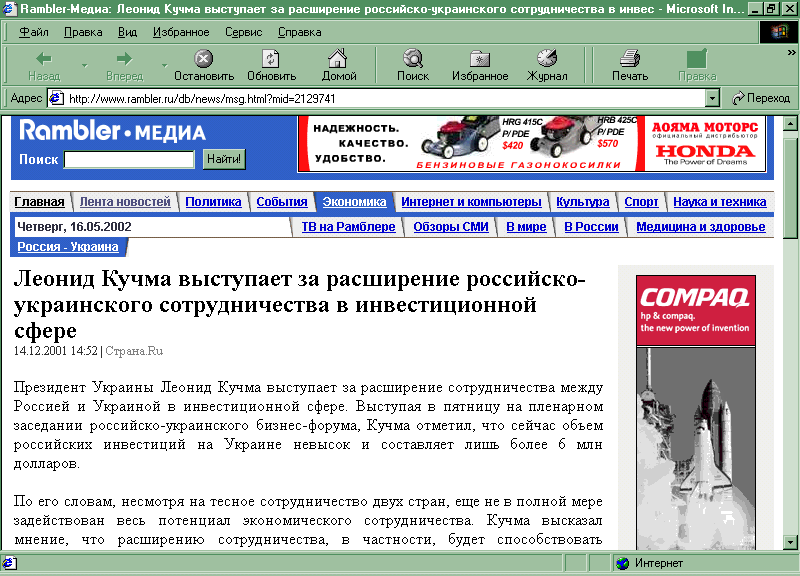The height and width of the screenshot is (576, 800).
Task: Open the Избранное favorites toolbar icon
Action: click(x=480, y=59)
